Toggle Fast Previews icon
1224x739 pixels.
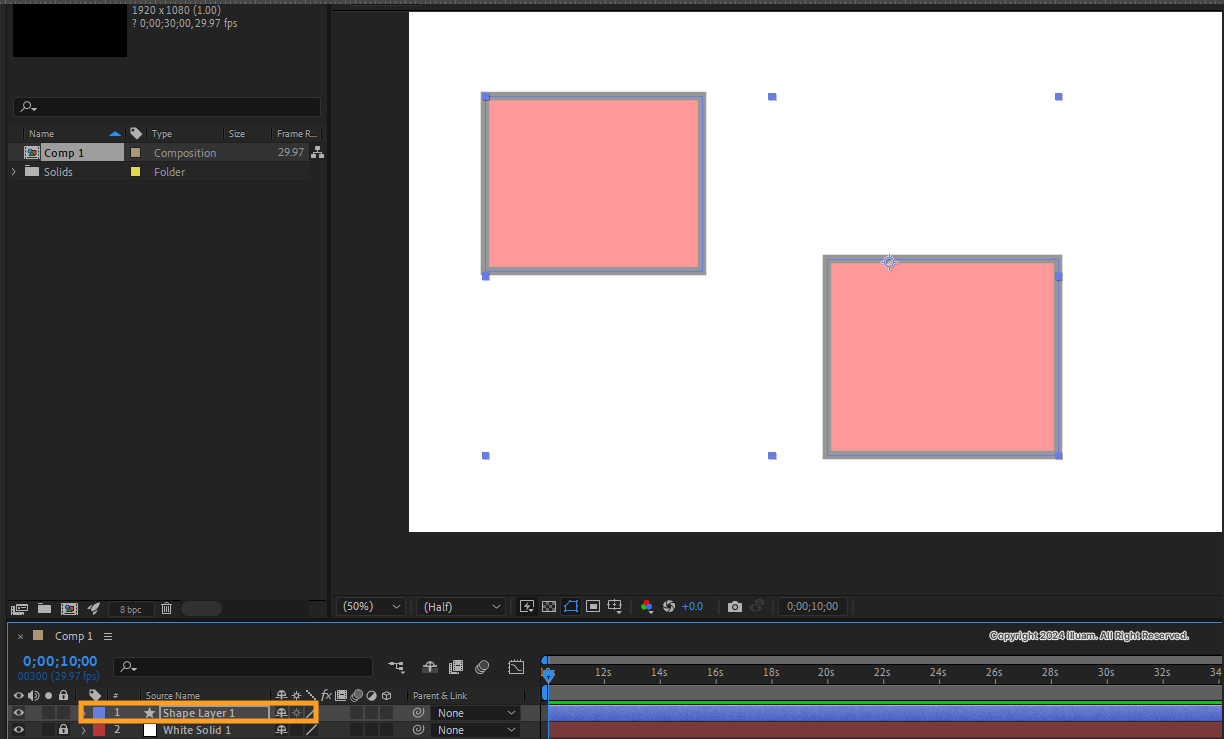[x=527, y=606]
